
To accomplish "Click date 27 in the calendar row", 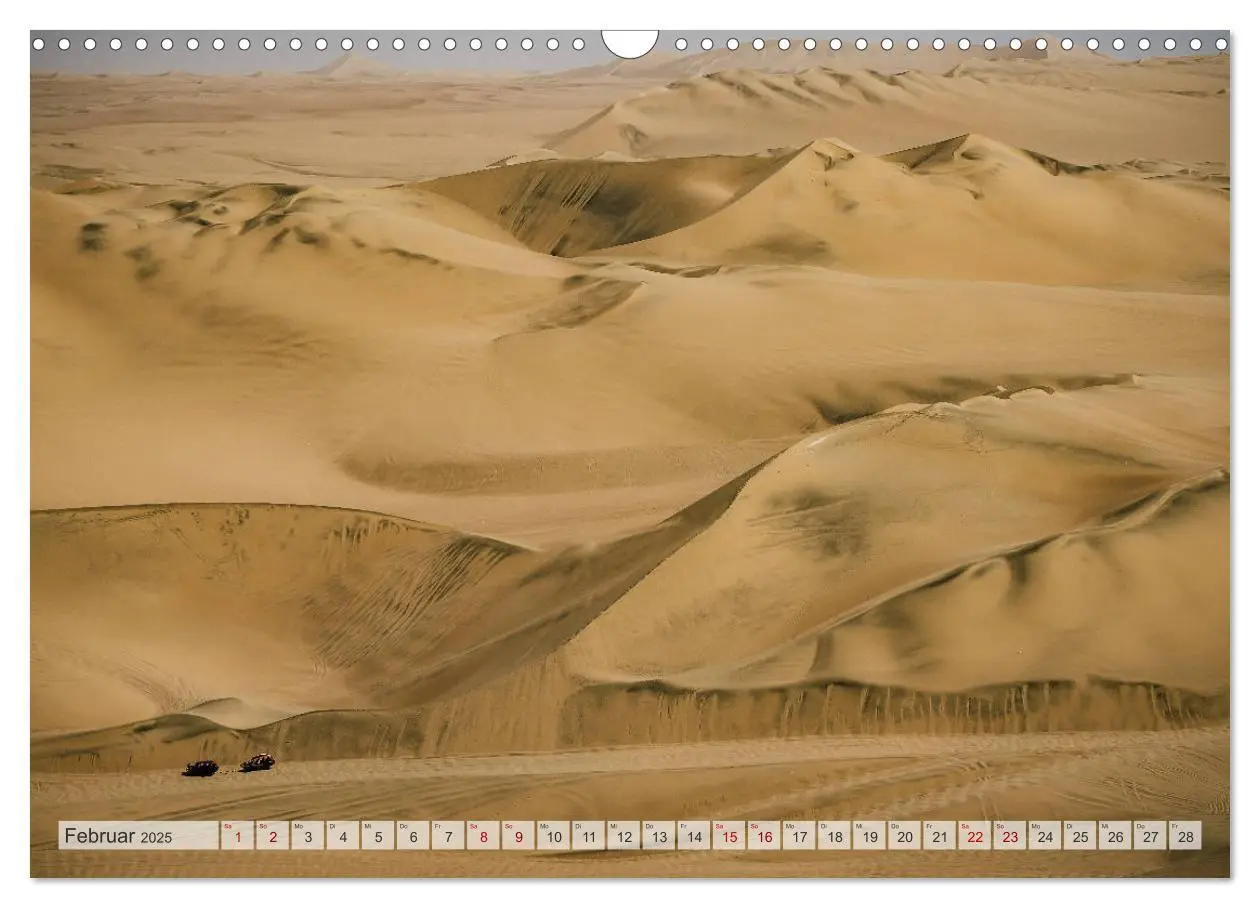I will point(1150,836).
